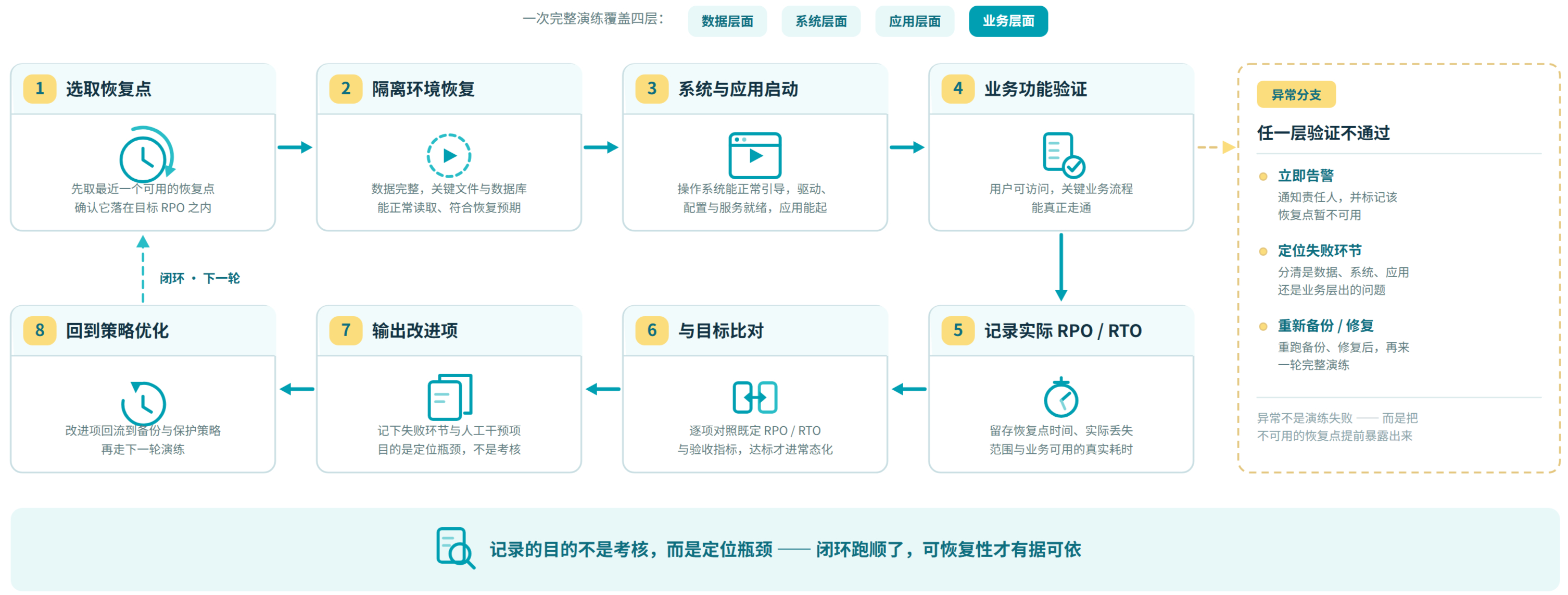
Task: Click step number 6 badge
Action: 652,330
